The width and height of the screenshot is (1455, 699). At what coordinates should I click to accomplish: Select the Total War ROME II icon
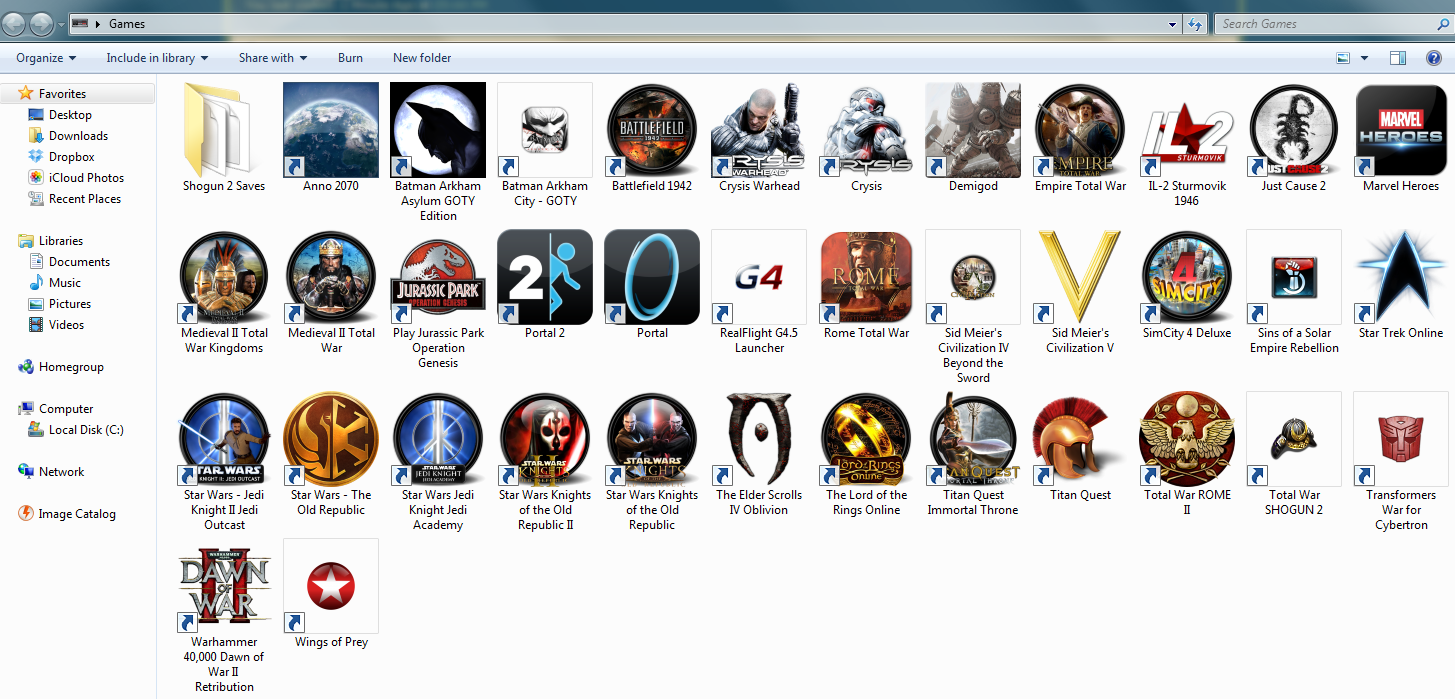click(1187, 439)
